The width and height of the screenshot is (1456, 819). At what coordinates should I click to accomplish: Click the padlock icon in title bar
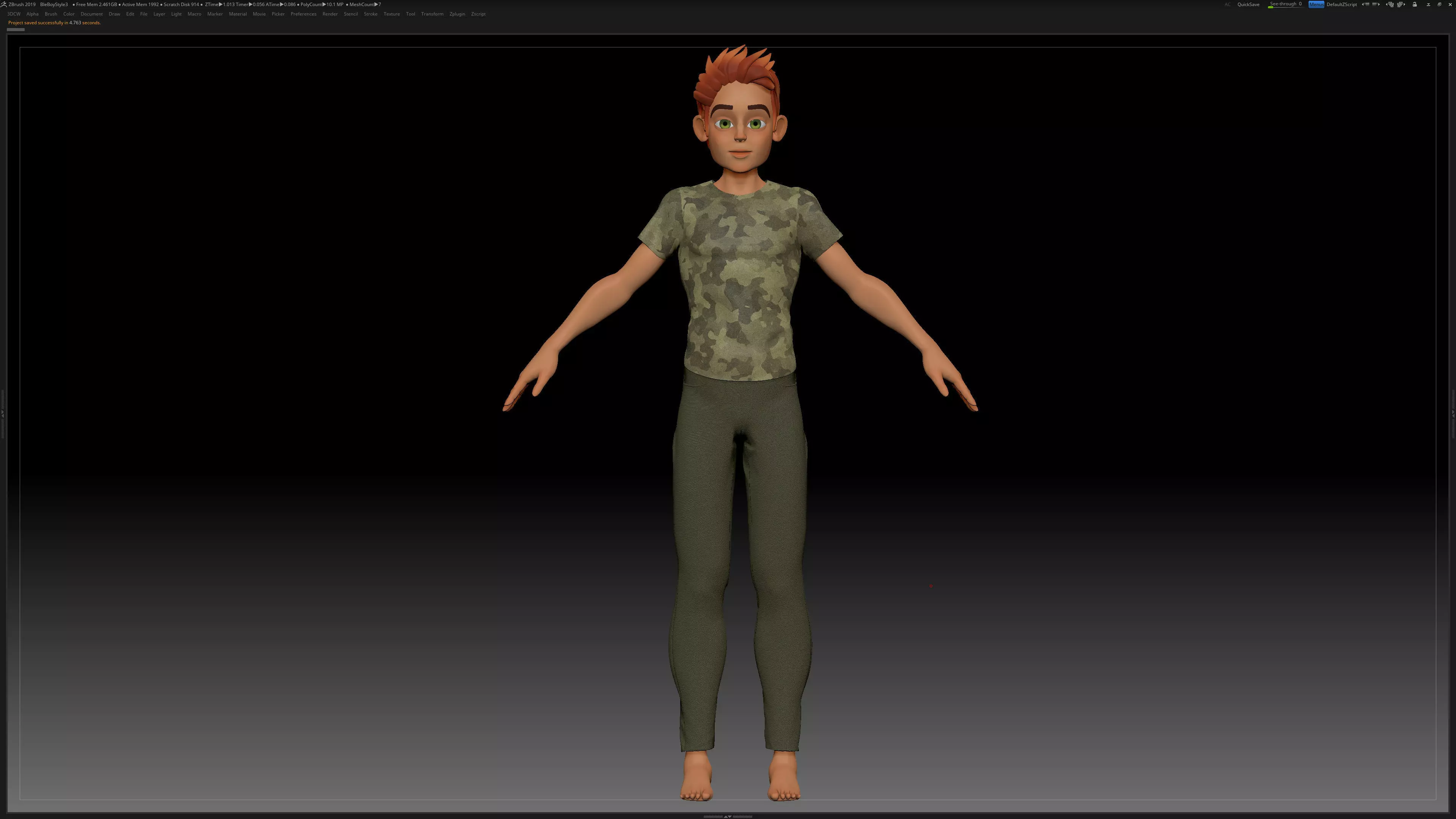[x=1415, y=5]
